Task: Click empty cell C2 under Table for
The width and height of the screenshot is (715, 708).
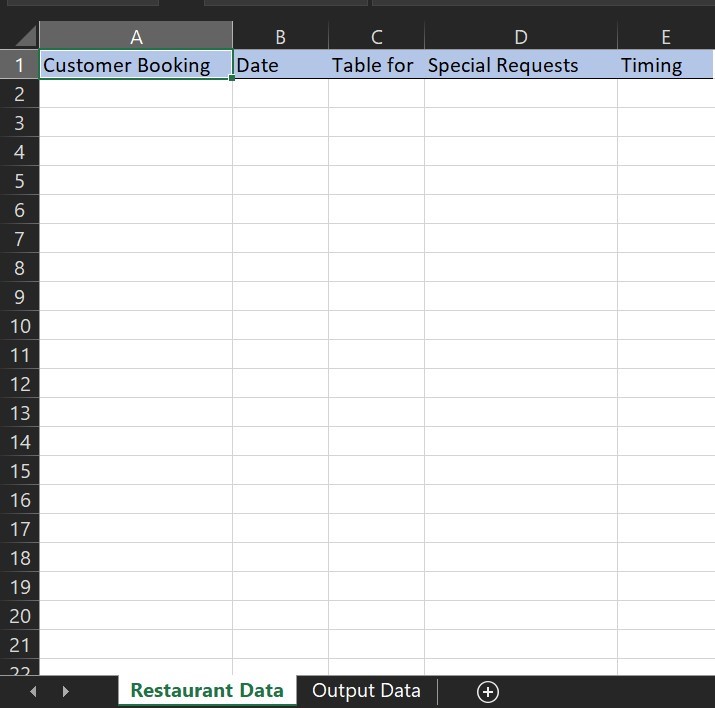Action: click(376, 94)
